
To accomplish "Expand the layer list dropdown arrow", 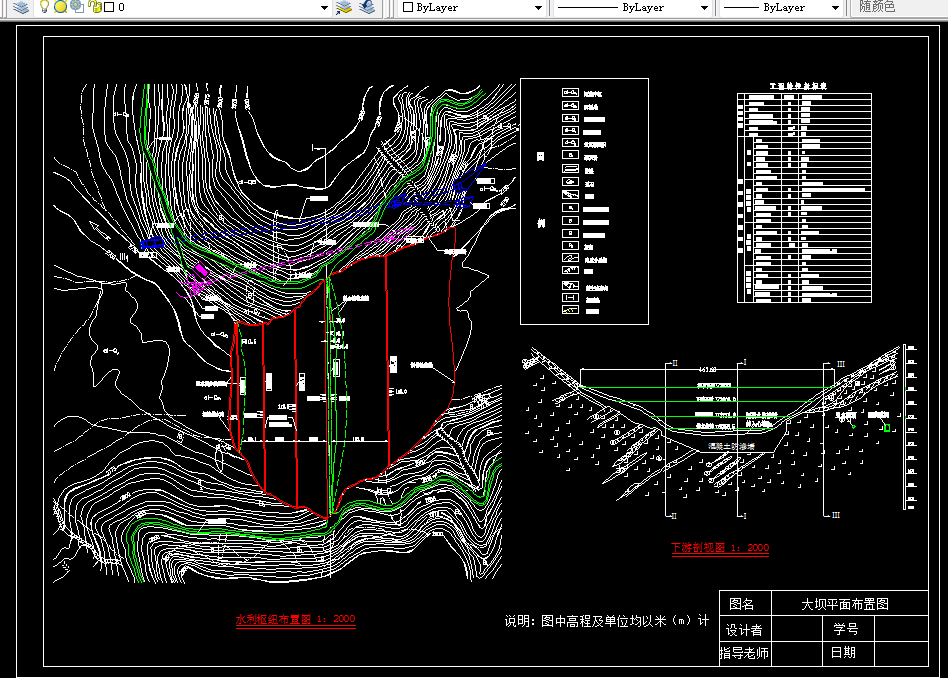I will point(324,8).
